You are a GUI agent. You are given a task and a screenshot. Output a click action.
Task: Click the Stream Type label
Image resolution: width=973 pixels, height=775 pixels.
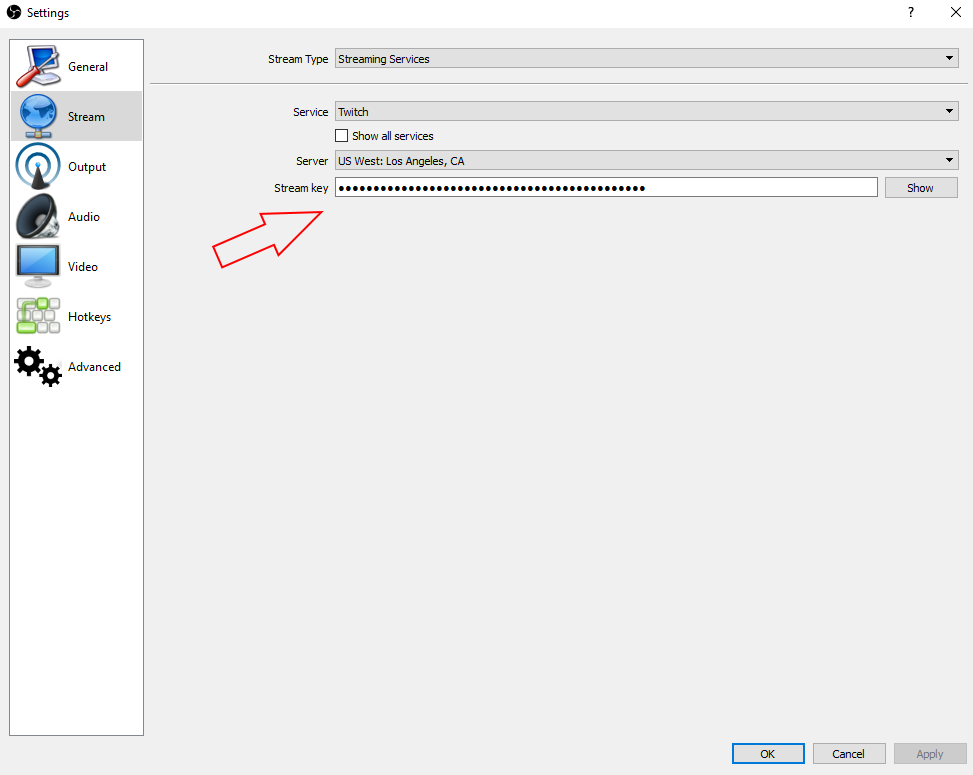298,59
